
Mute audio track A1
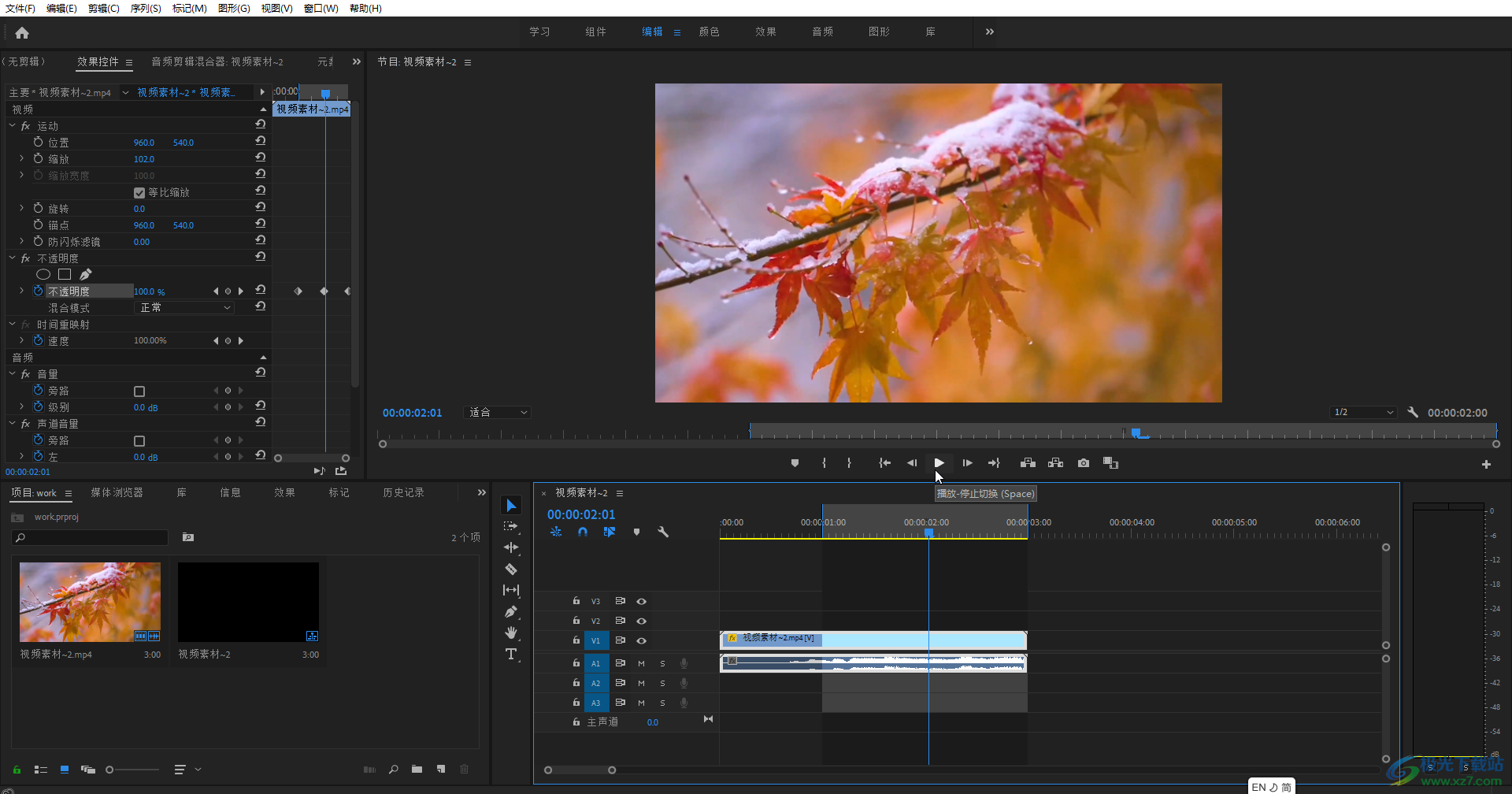coord(641,663)
